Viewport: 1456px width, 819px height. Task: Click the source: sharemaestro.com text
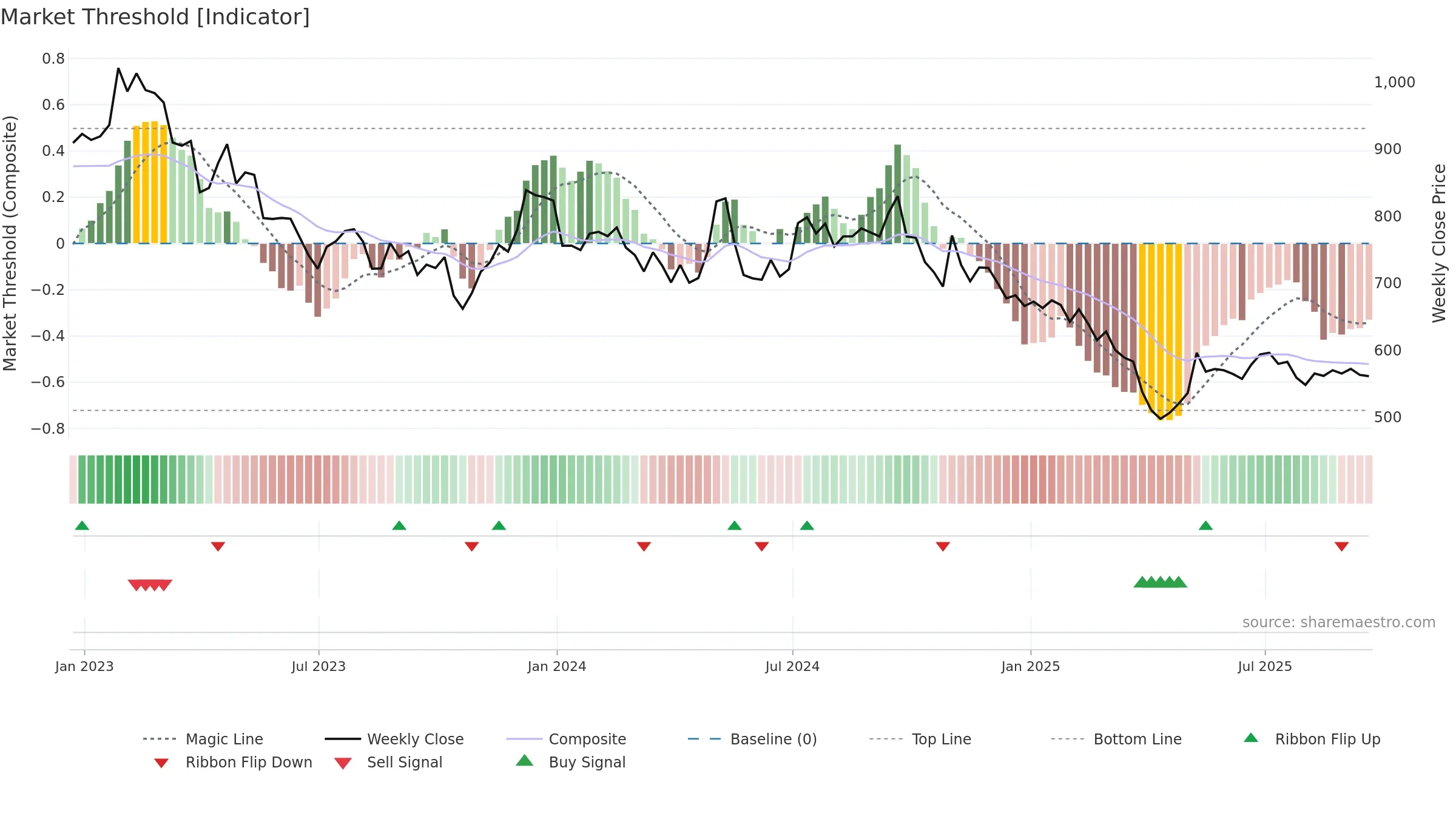1339,622
